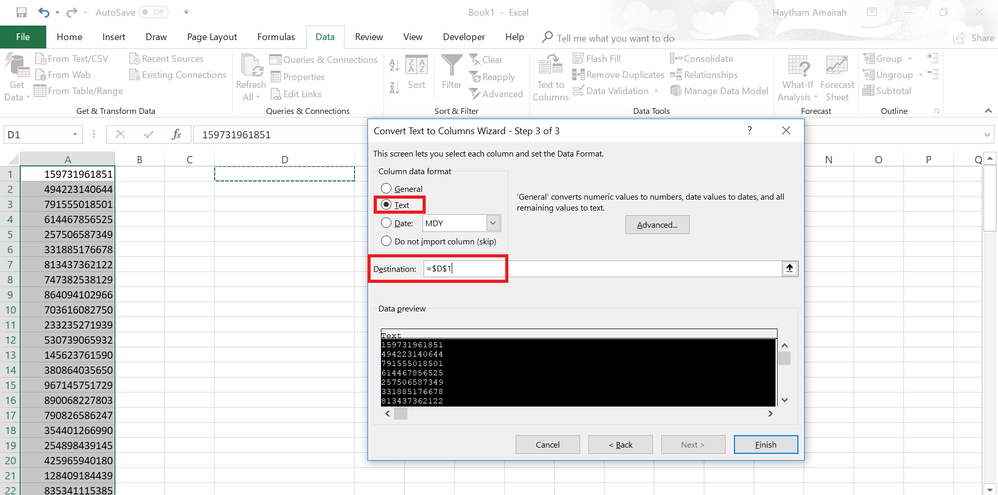The image size is (998, 495).
Task: Click the Insert Function fx icon
Action: click(x=177, y=135)
